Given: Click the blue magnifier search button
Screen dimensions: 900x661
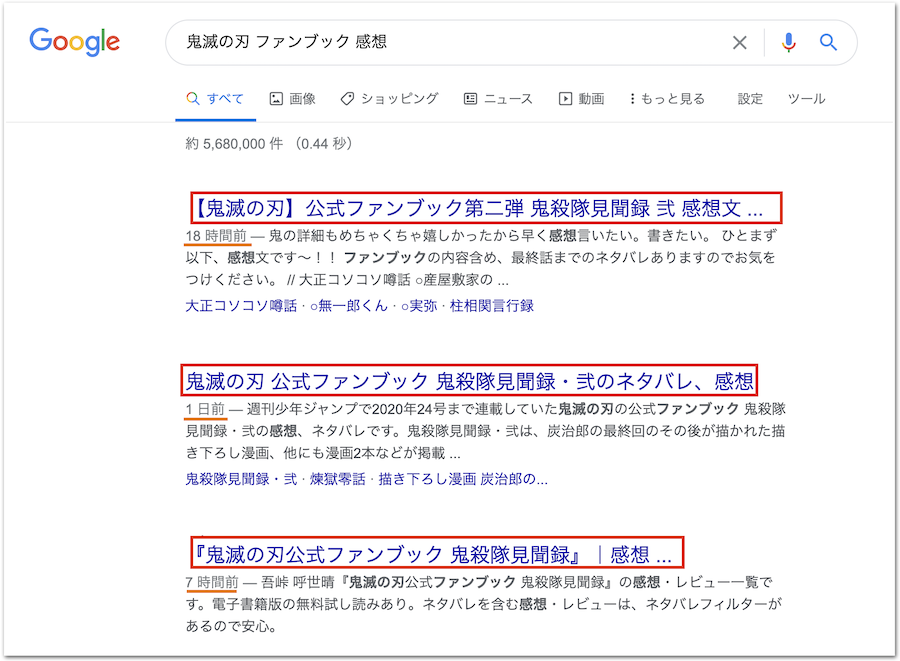Looking at the screenshot, I should coord(828,42).
